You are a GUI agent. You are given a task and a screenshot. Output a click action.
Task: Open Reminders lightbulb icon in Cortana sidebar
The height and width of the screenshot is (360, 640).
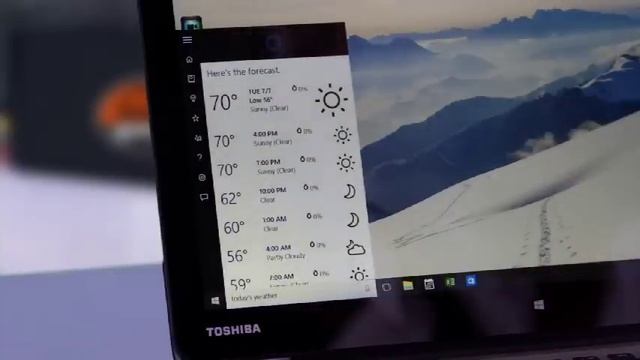tap(193, 98)
